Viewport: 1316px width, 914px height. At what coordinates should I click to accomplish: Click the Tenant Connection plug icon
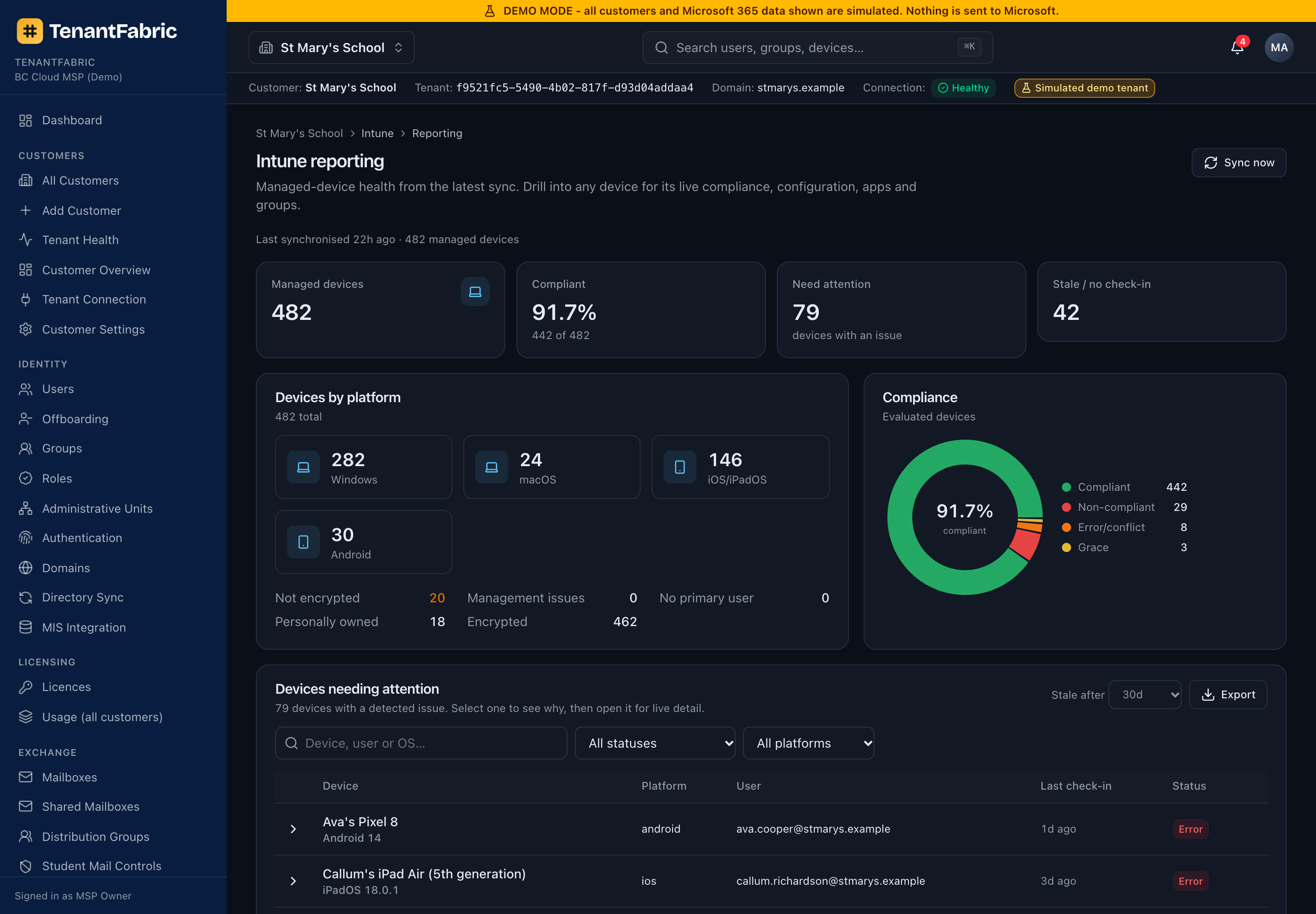[x=26, y=299]
